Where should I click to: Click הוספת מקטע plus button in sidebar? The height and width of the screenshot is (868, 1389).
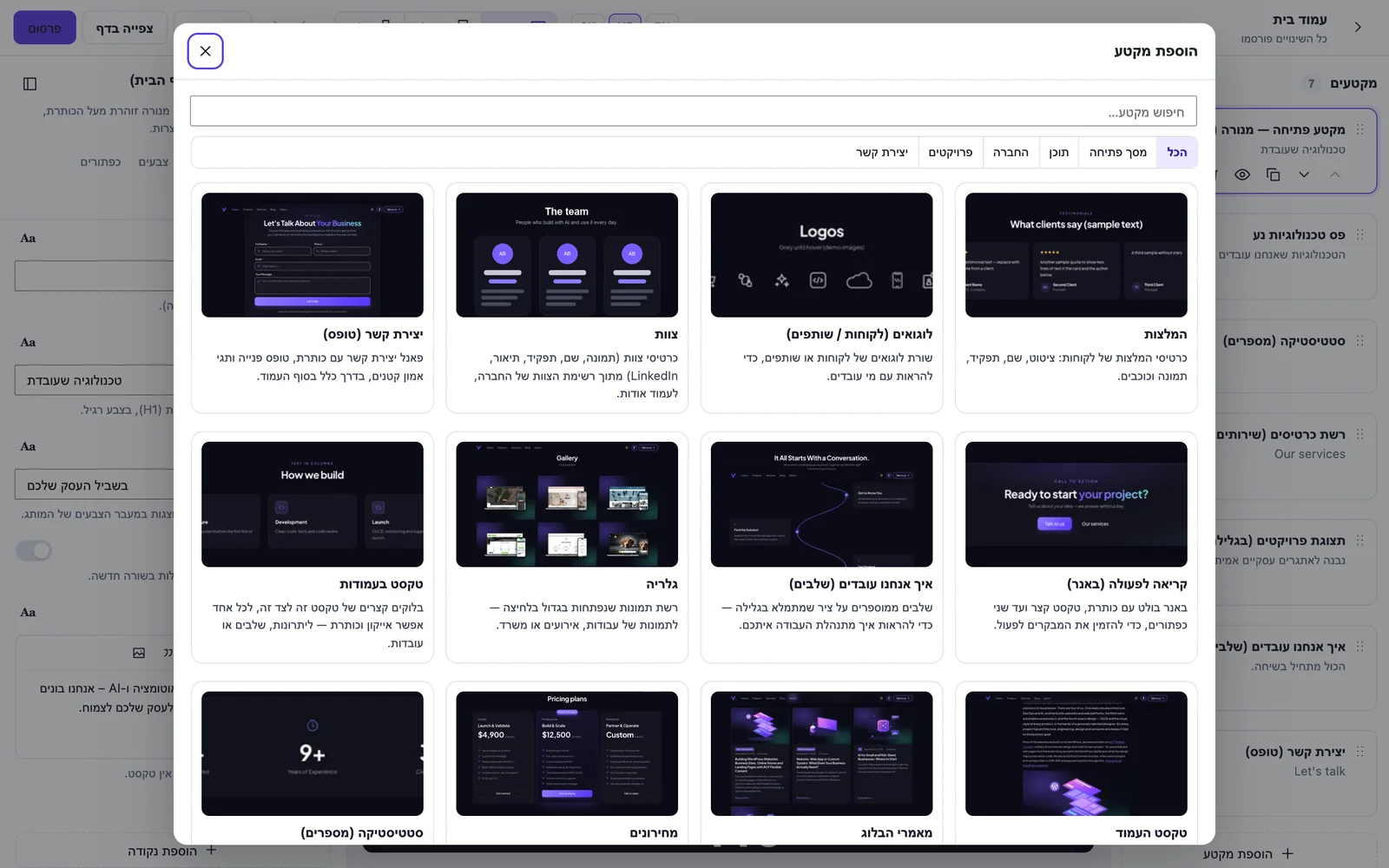pyautogui.click(x=1247, y=854)
